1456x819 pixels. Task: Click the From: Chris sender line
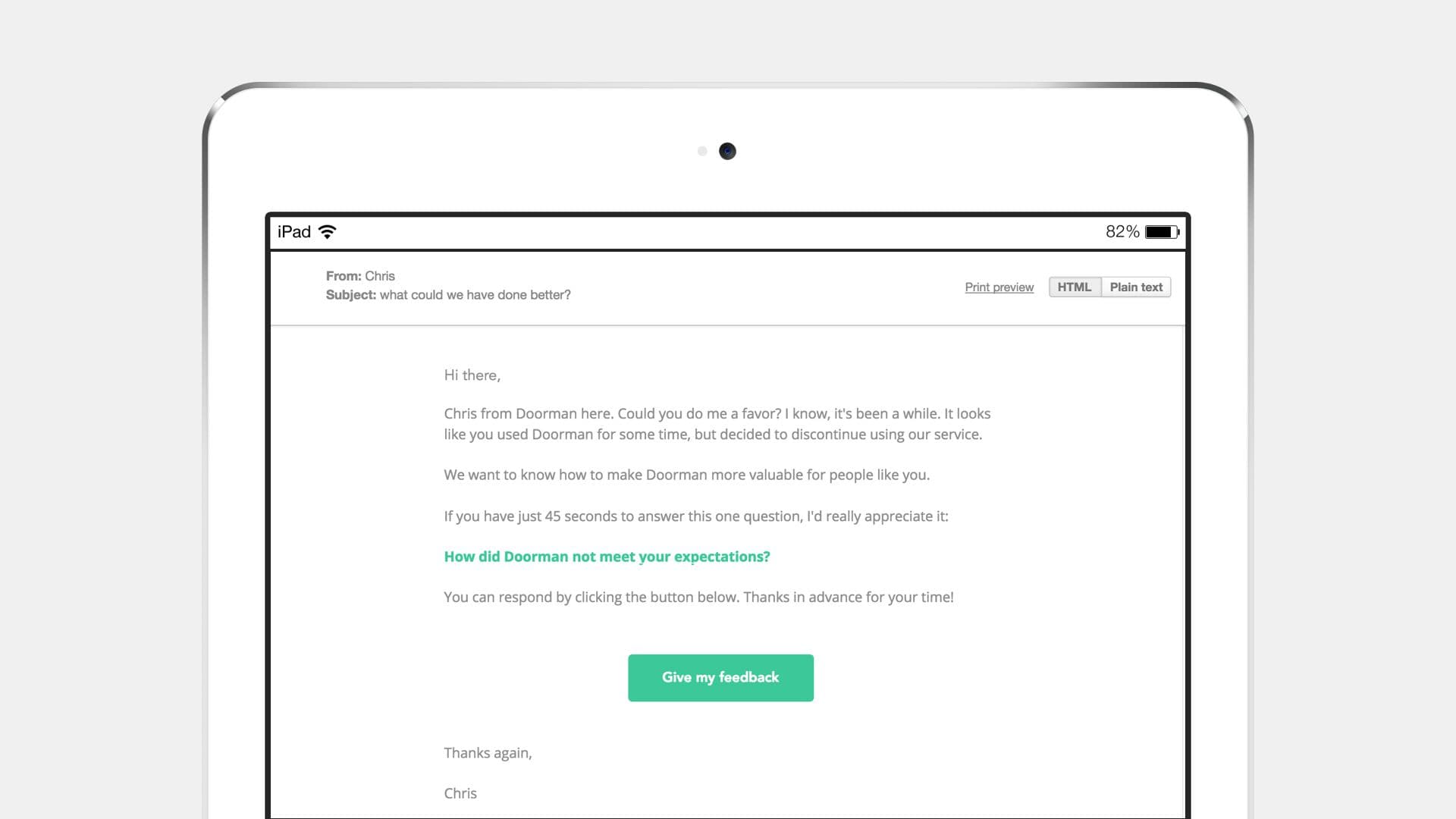pos(360,276)
